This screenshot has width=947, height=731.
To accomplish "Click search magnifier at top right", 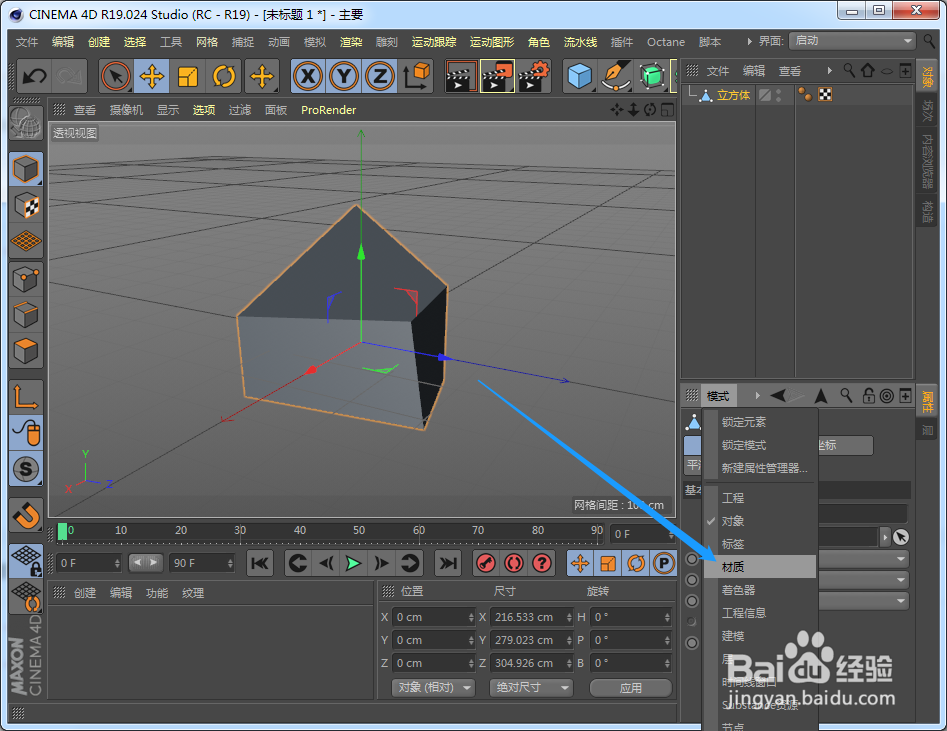I will pos(929,40).
